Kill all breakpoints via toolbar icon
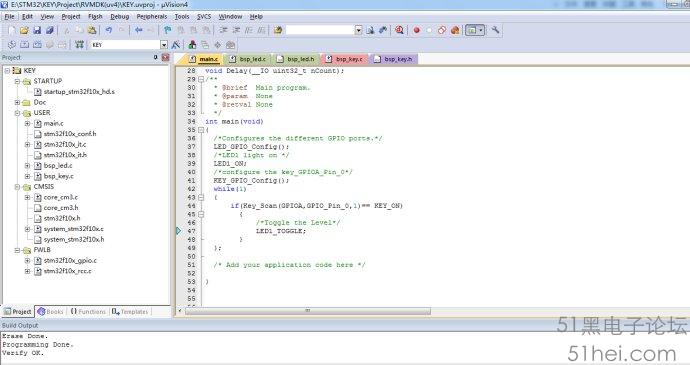The height and width of the screenshot is (365, 690). (455, 30)
